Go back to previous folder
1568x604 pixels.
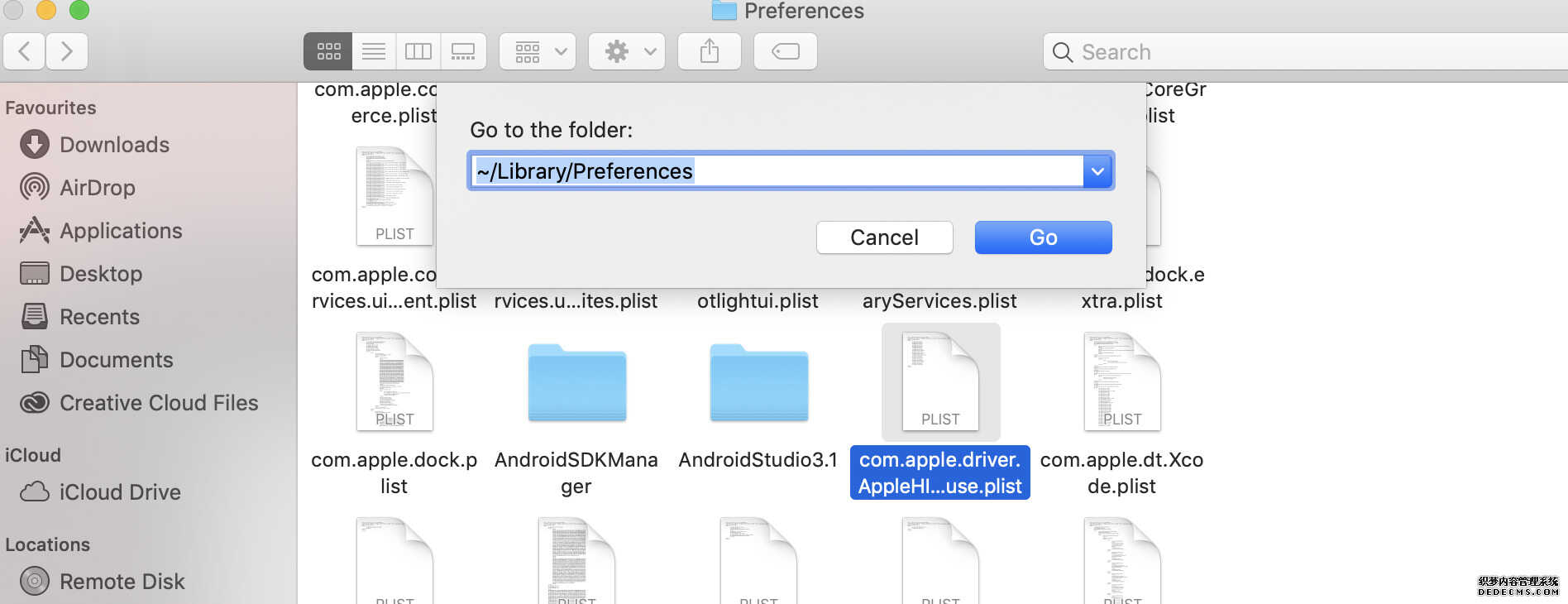point(25,52)
